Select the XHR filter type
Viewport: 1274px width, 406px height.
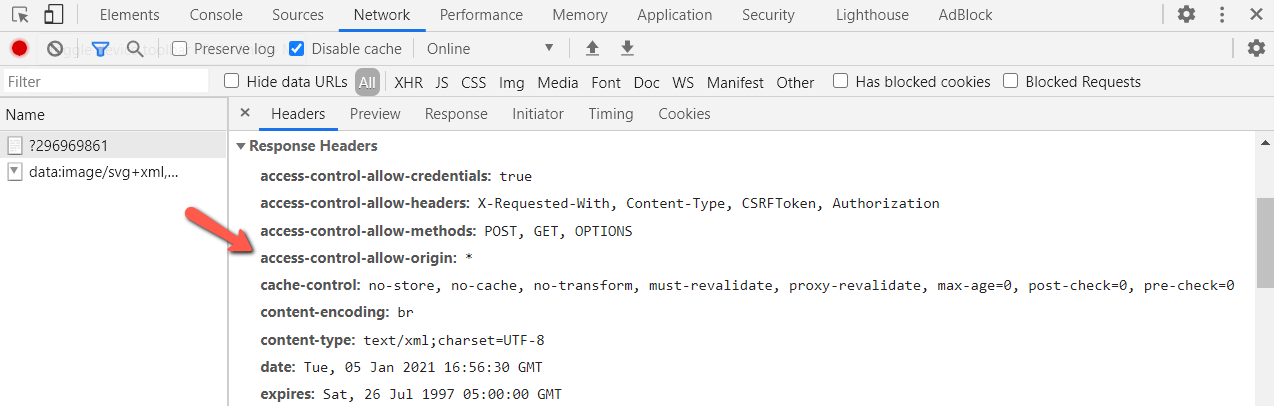[x=408, y=82]
